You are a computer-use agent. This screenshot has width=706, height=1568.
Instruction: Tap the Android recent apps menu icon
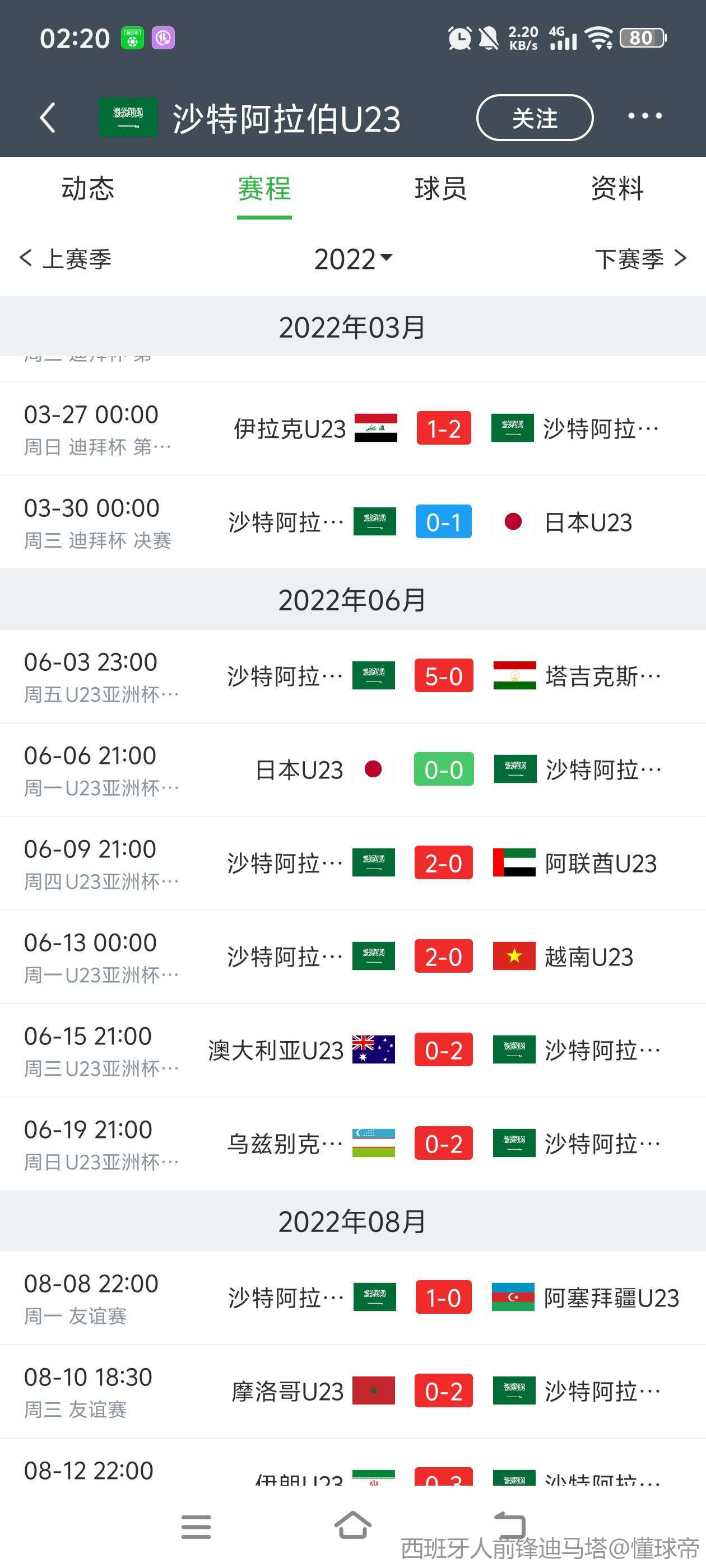tap(196, 1527)
